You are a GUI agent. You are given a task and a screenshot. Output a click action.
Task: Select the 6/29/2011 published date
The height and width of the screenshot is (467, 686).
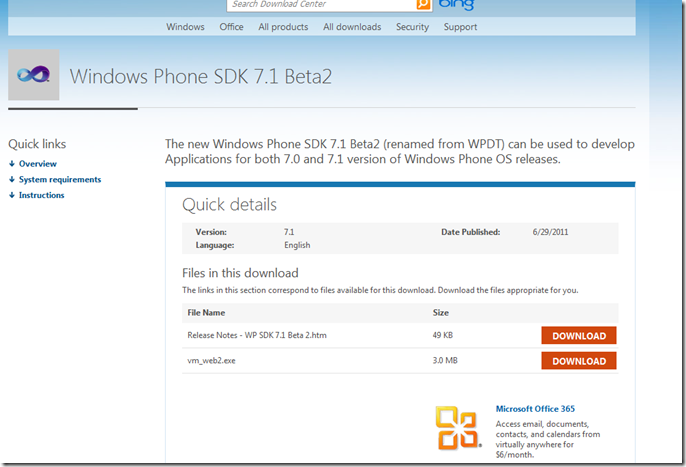point(550,232)
